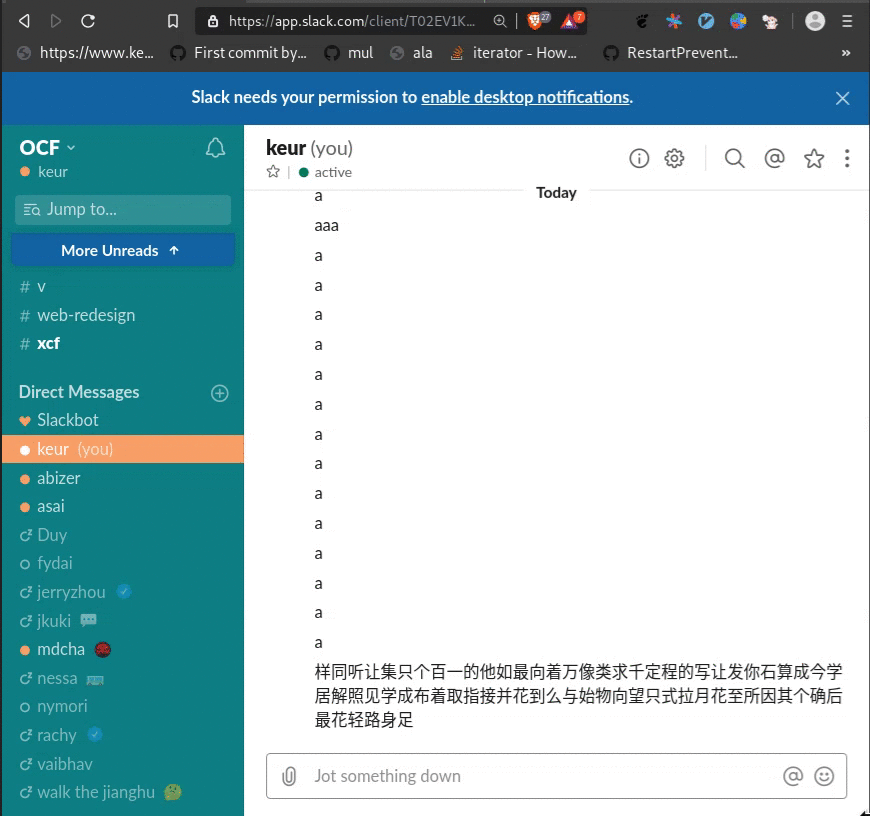The width and height of the screenshot is (870, 816).
Task: Open the 'ala' bookmark
Action: pos(411,53)
